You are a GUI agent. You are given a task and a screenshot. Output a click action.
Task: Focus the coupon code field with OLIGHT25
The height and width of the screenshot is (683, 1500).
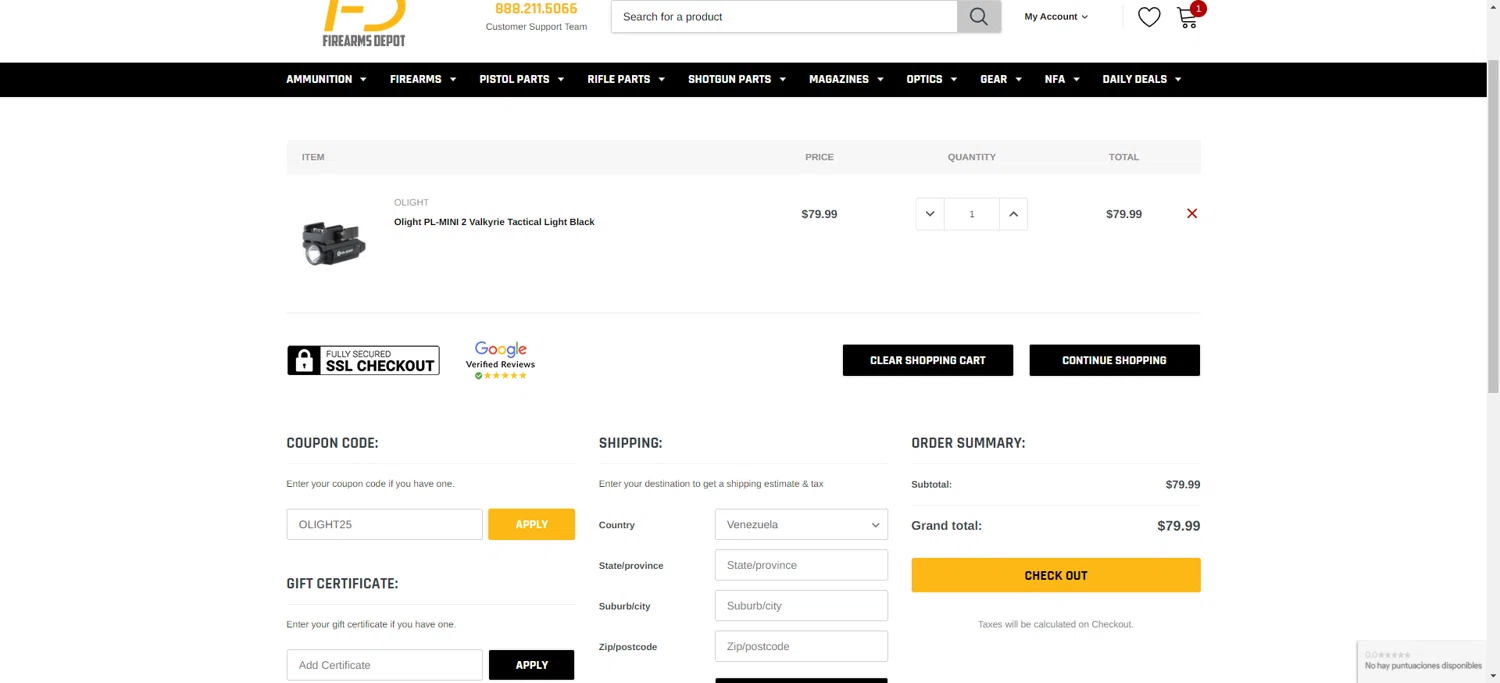(385, 524)
